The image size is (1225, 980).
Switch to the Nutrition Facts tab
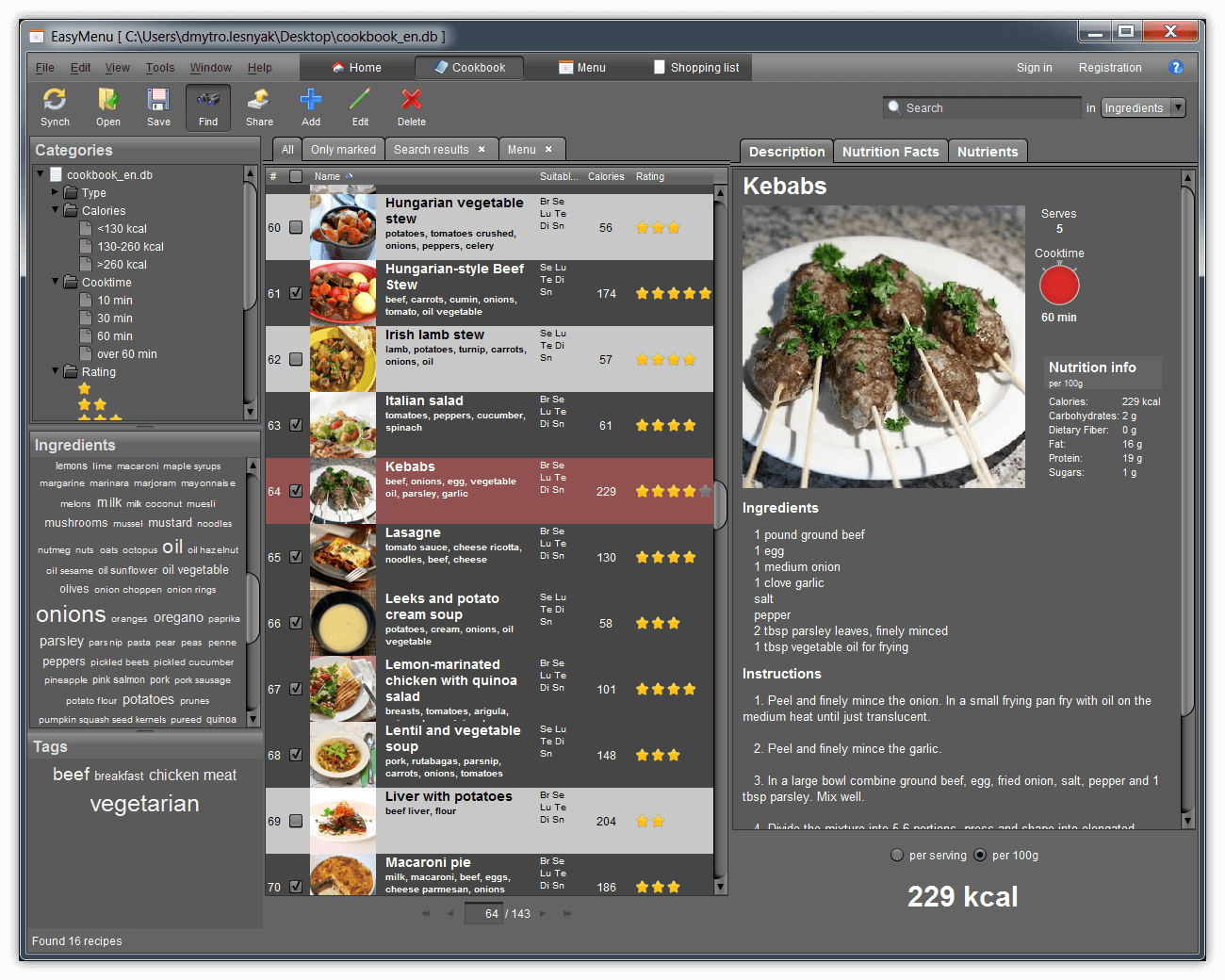tap(890, 151)
